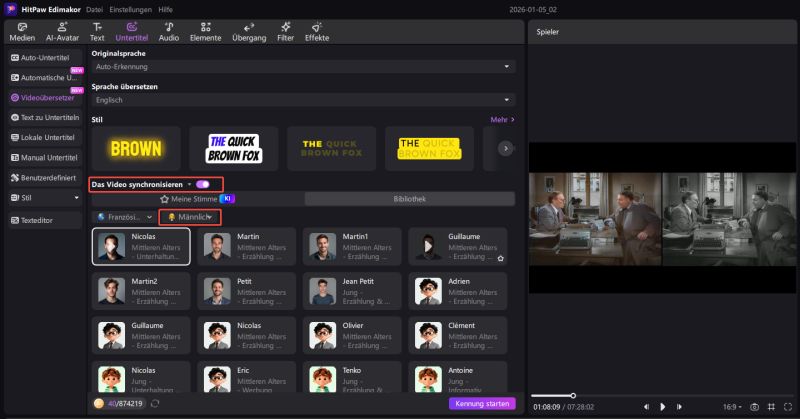Favorite the Guillaume voice with star
Viewport: 800px width, 419px height.
click(x=500, y=257)
